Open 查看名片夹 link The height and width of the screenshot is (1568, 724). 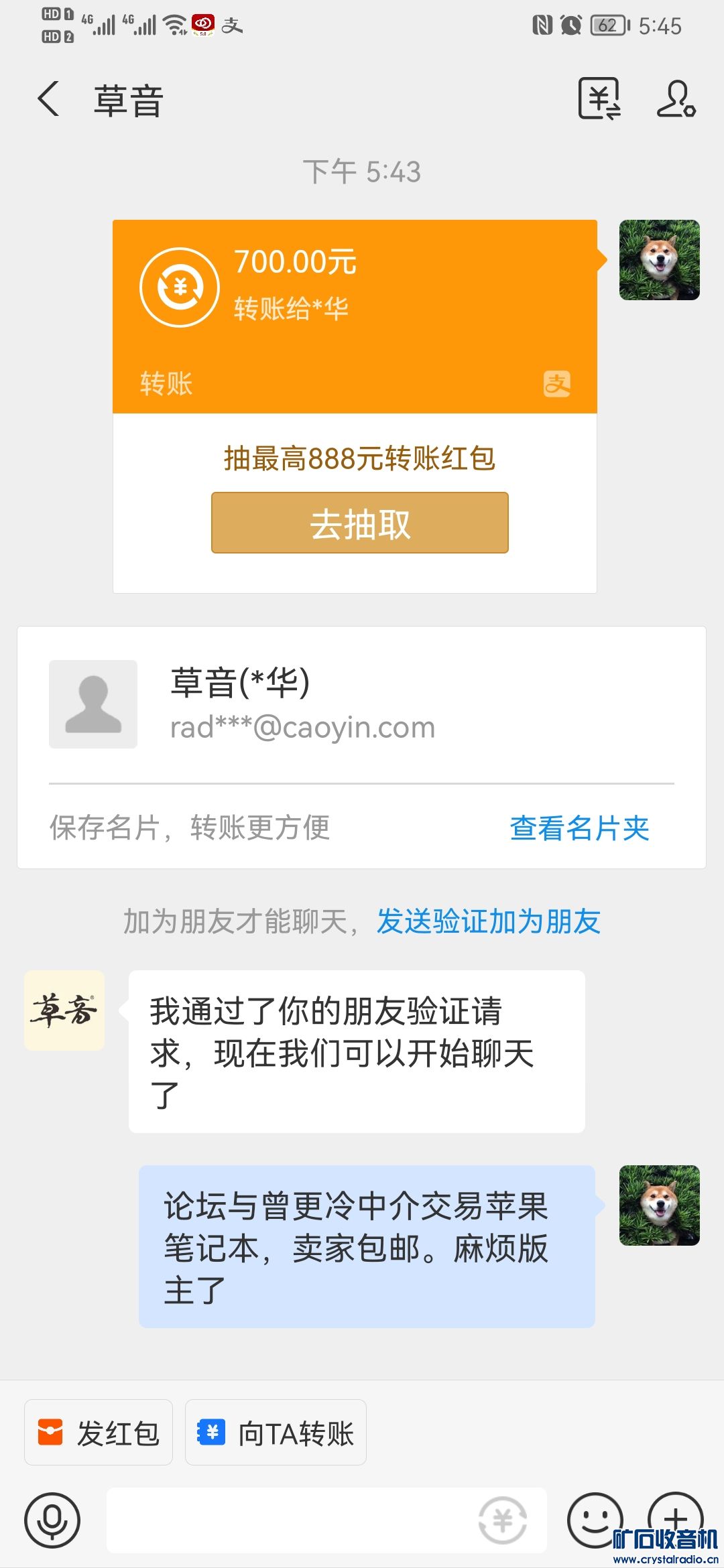click(x=579, y=828)
